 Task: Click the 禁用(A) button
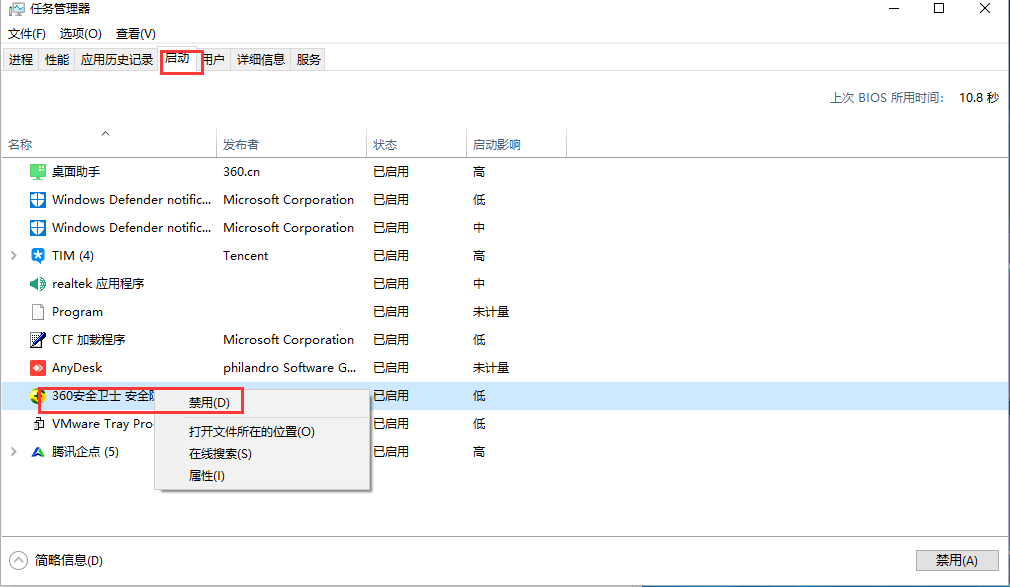point(955,560)
